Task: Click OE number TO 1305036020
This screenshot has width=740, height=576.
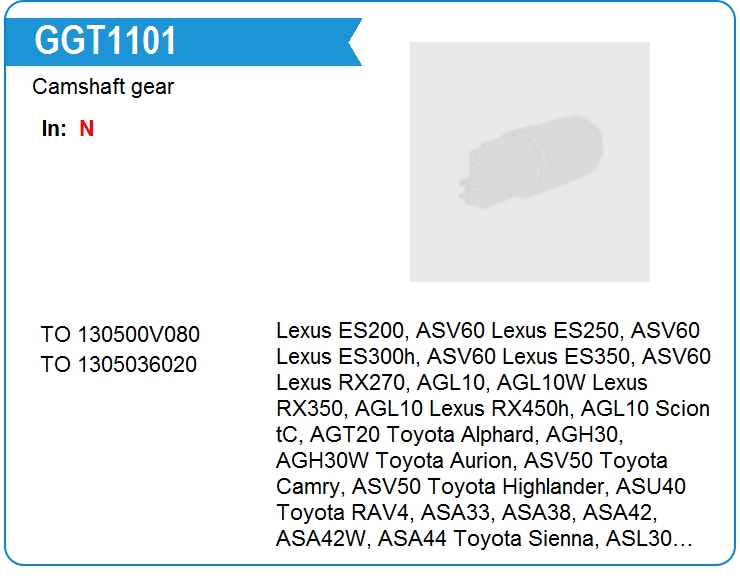Action: [119, 364]
